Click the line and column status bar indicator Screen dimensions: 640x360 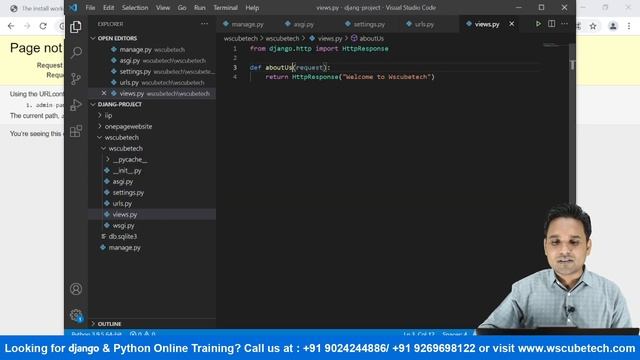[419, 333]
